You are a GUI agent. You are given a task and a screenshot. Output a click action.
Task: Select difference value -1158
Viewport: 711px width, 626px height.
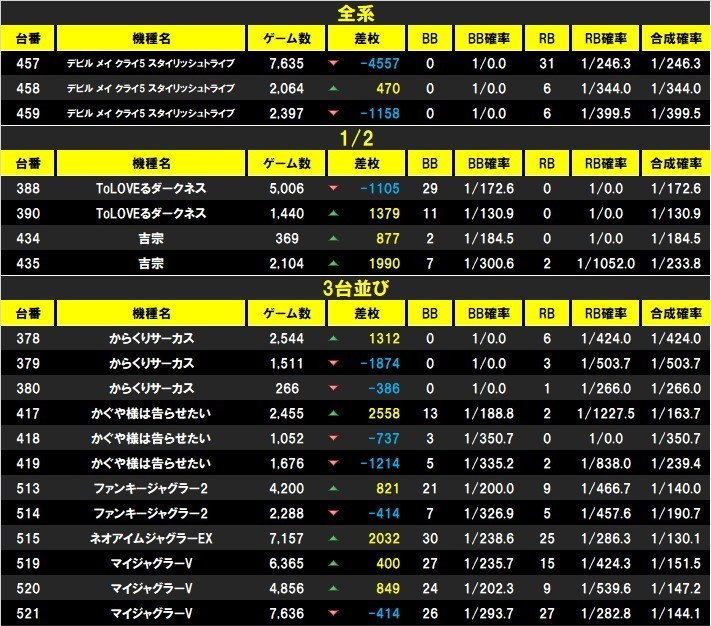click(x=380, y=113)
